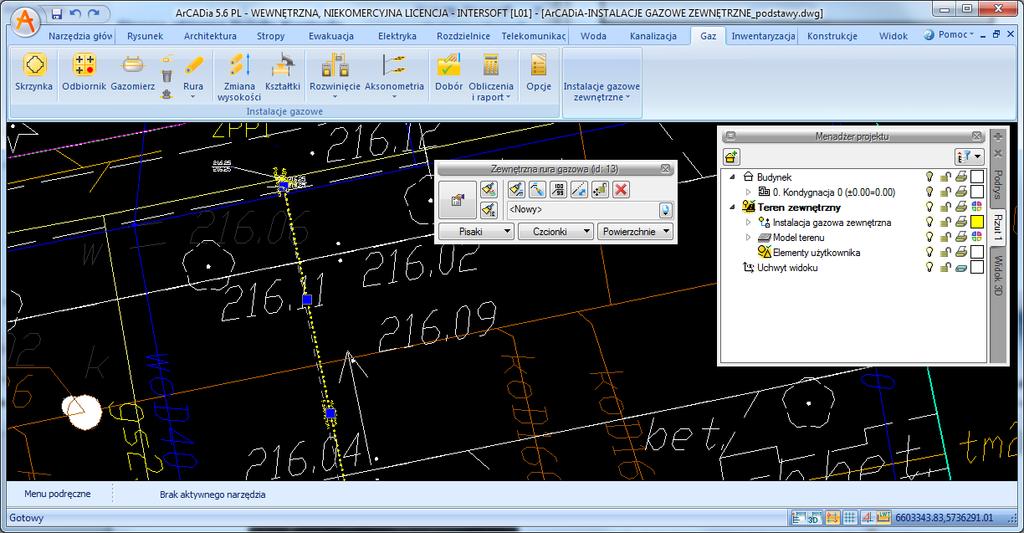Click Menu podręczne in bottom bar
The image size is (1024, 533).
57,494
